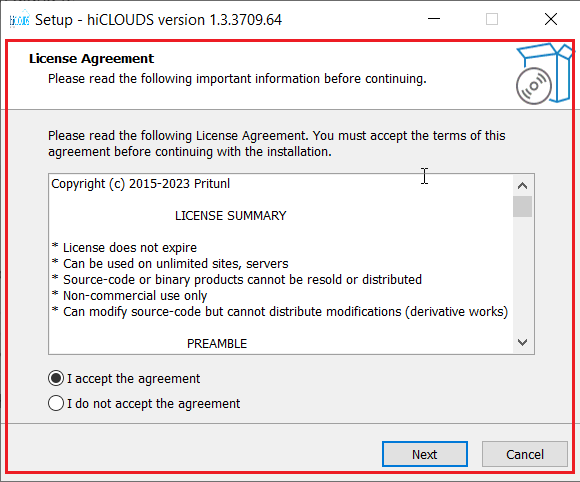Click "Copyright (c) 2015-2023 Pritunl" text
The height and width of the screenshot is (482, 580).
(x=141, y=184)
